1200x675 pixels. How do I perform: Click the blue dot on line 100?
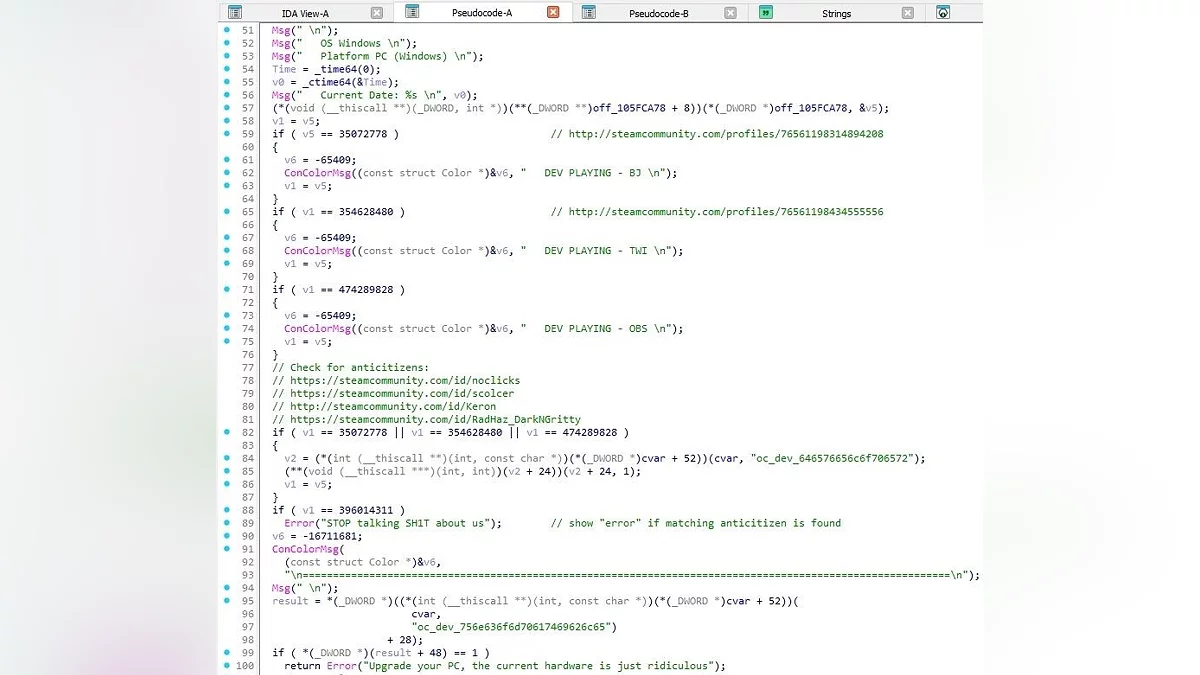(x=226, y=666)
